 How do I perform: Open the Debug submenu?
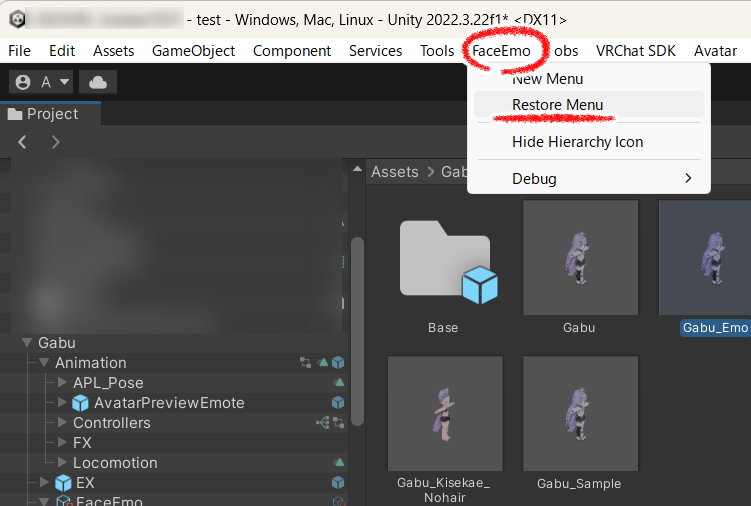534,178
